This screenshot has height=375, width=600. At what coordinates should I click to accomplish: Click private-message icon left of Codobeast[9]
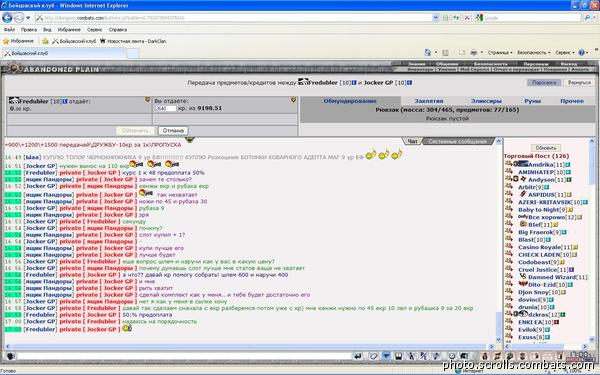pos(509,261)
